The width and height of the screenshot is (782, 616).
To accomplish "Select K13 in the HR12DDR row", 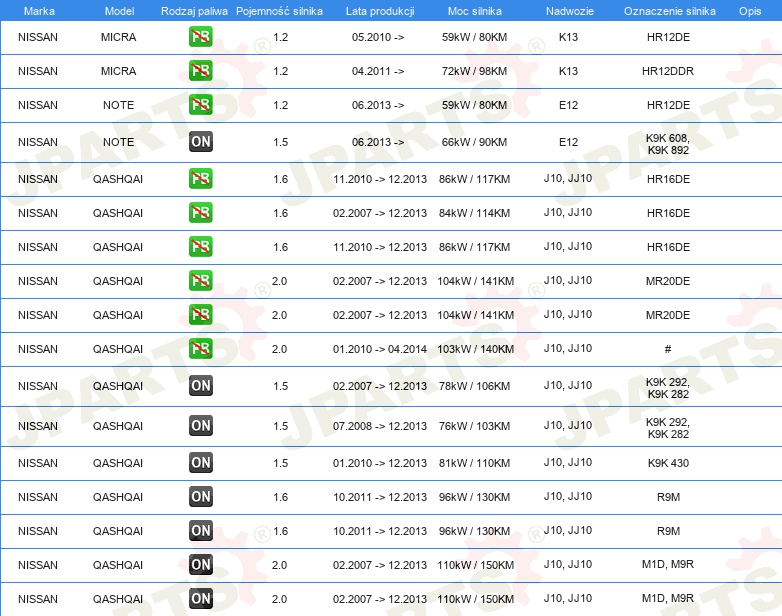I will pyautogui.click(x=568, y=71).
